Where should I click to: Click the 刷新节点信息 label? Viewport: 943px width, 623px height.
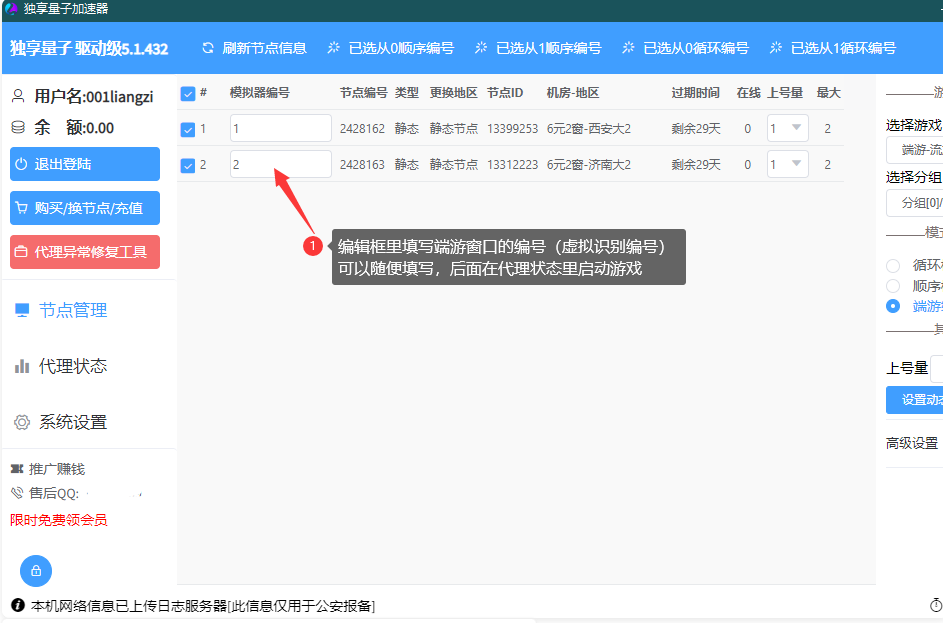[x=265, y=48]
